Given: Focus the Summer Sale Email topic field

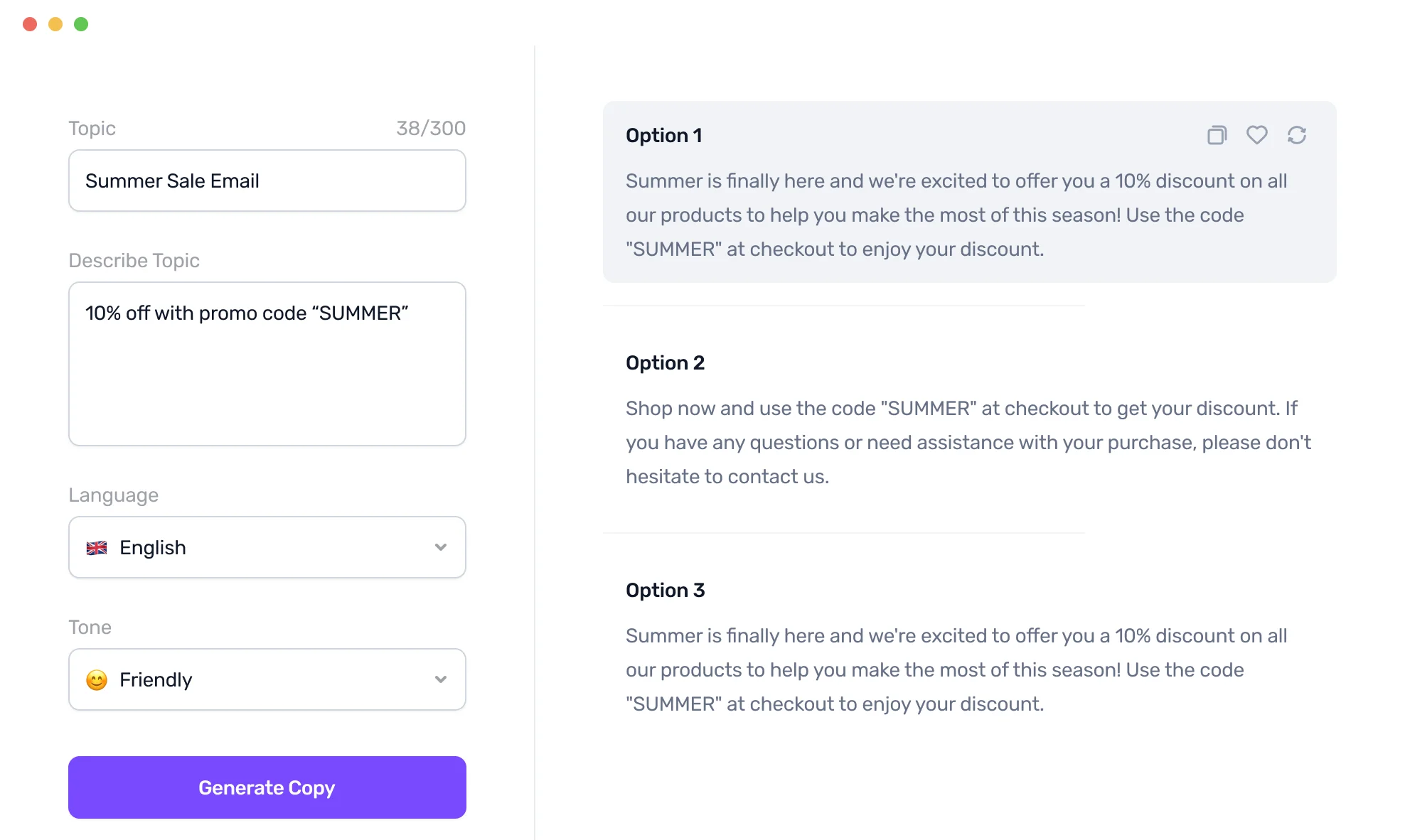Looking at the screenshot, I should (267, 181).
